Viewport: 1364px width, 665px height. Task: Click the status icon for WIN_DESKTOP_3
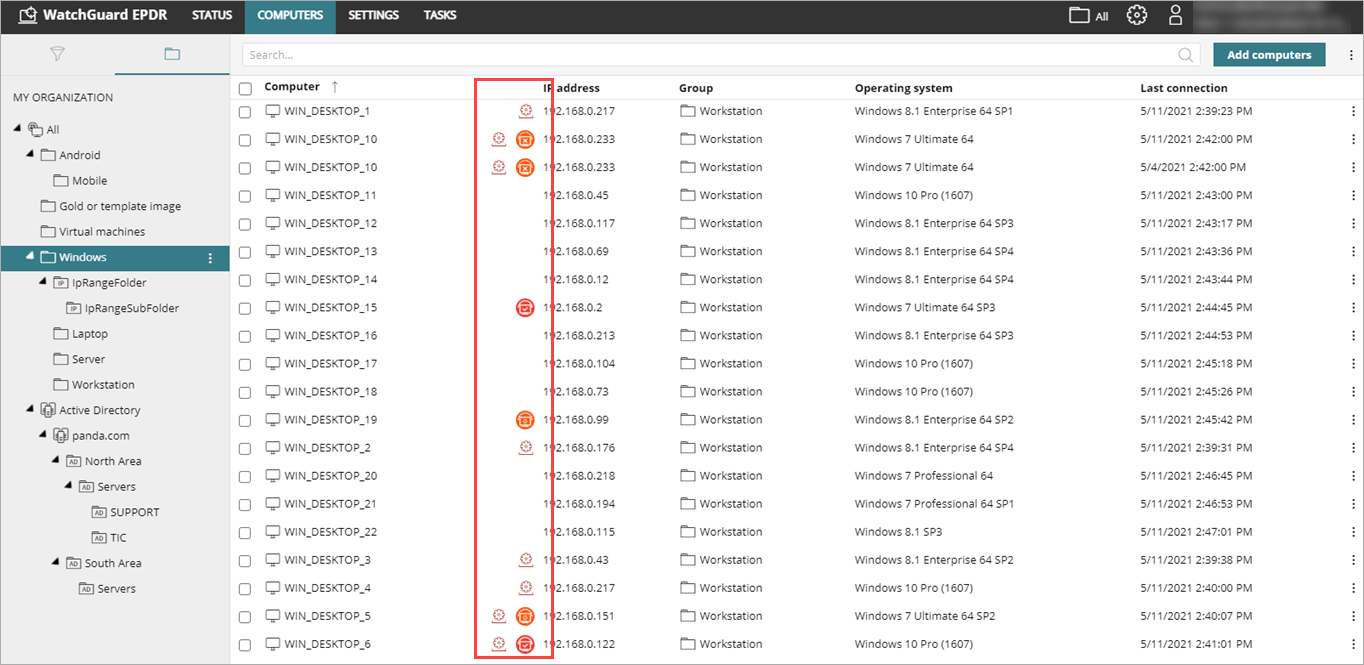point(525,559)
